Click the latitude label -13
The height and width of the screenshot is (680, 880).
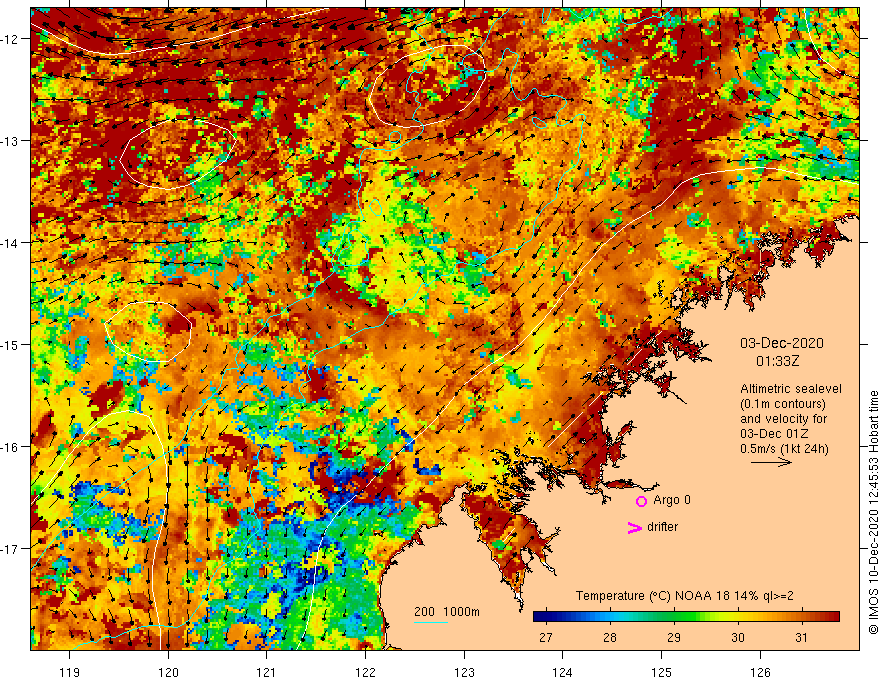click(x=11, y=141)
